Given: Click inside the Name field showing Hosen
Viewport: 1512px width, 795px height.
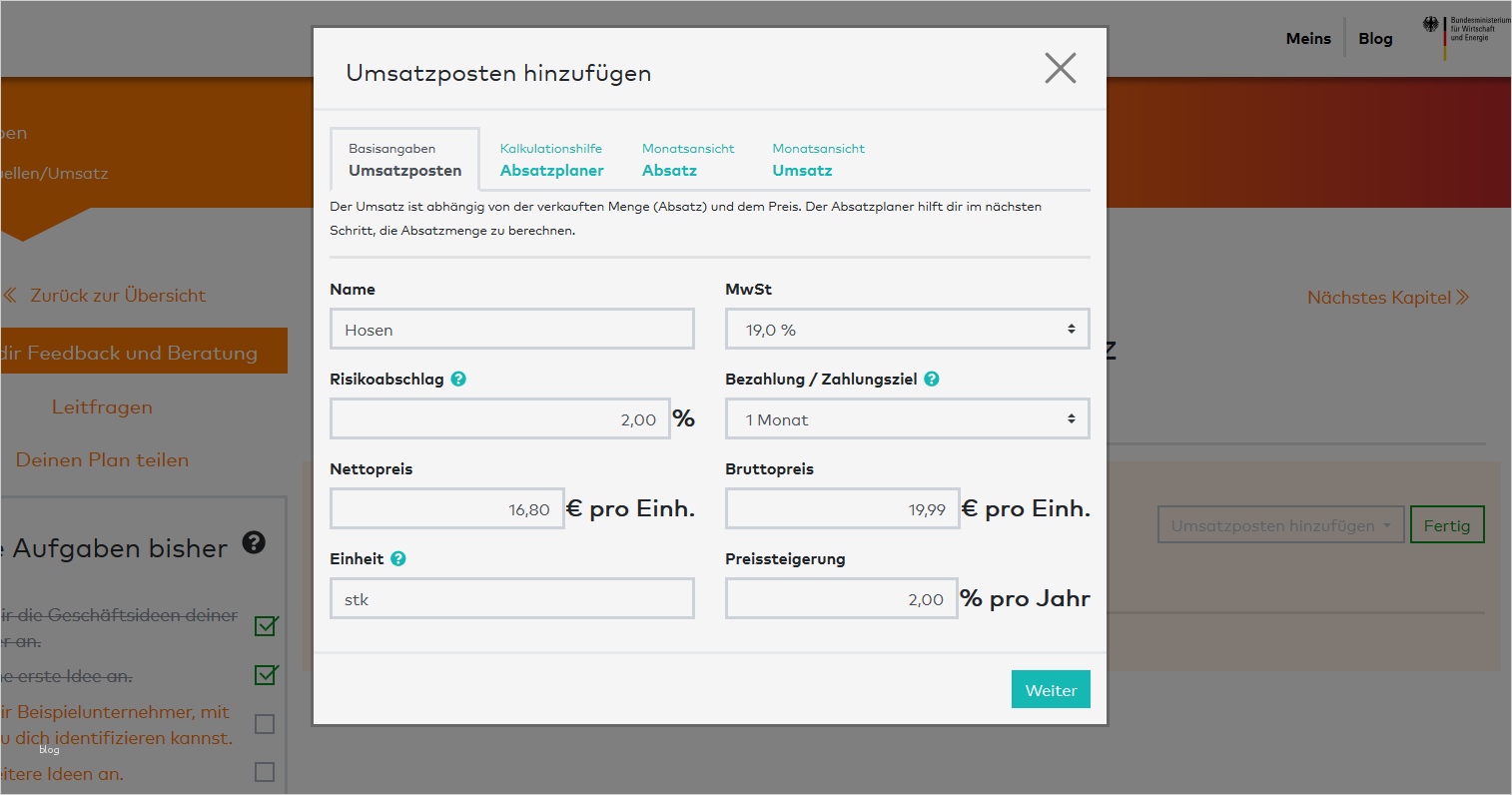Looking at the screenshot, I should [511, 328].
